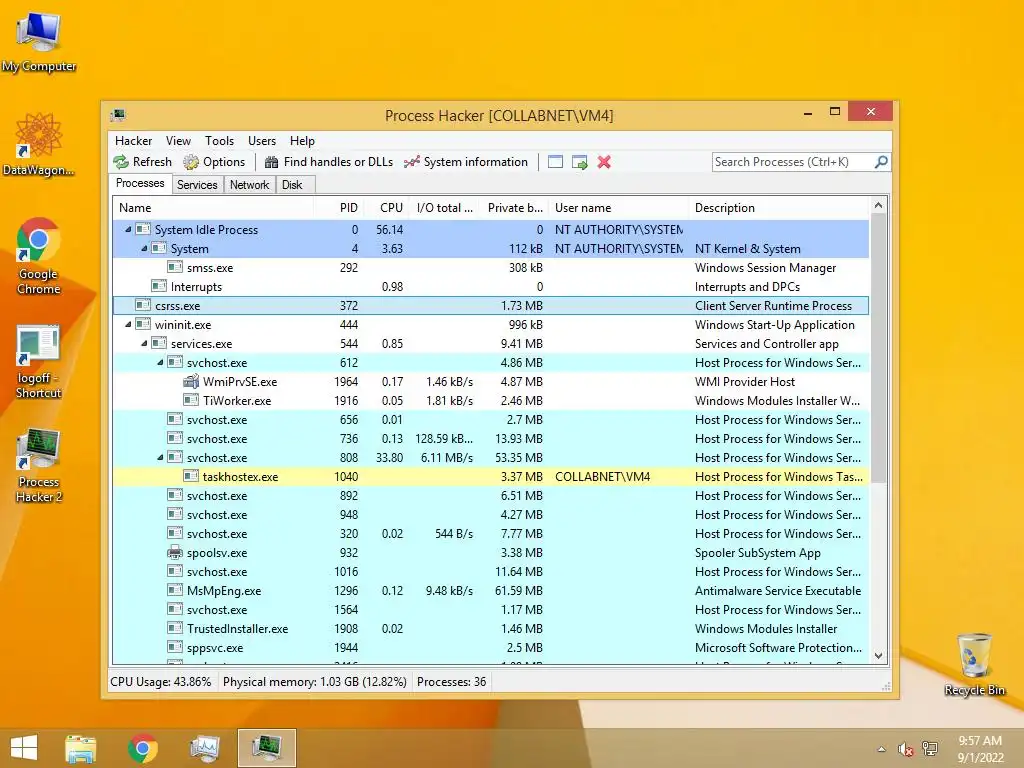This screenshot has height=768, width=1024.
Task: Sort by the PID column header
Action: [338, 208]
